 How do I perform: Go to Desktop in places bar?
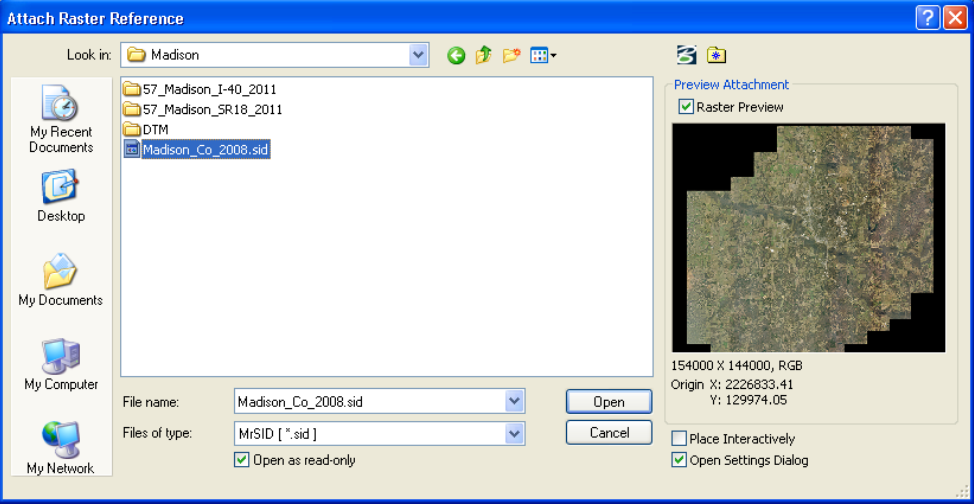(x=60, y=196)
